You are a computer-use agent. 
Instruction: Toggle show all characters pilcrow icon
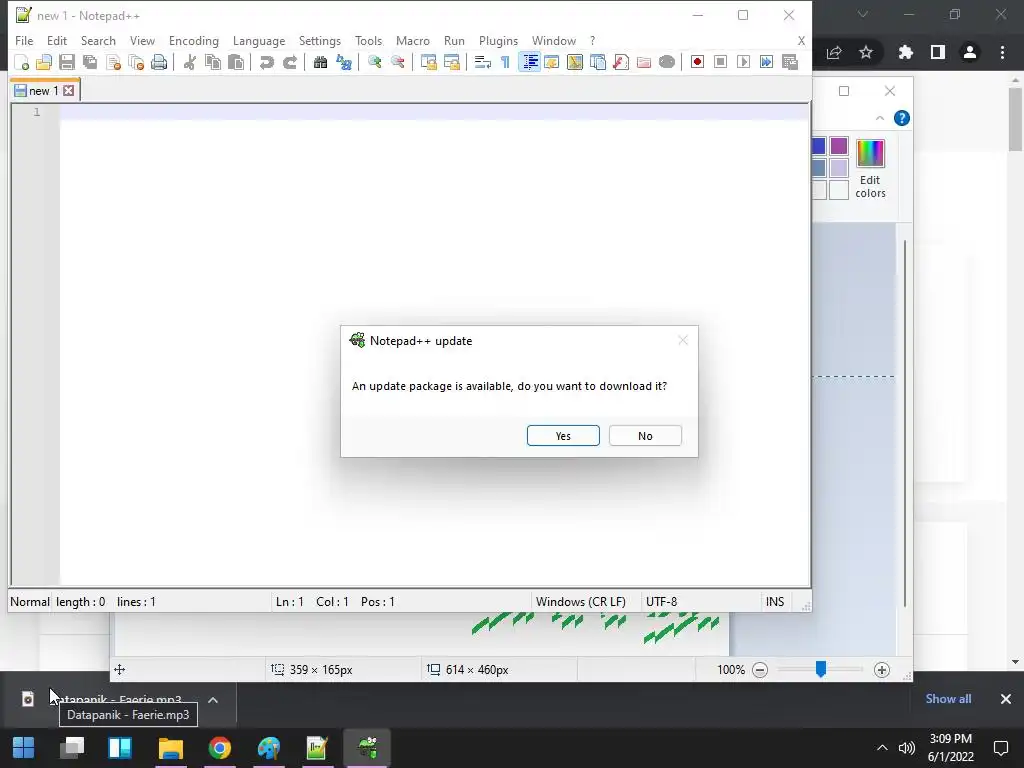pyautogui.click(x=505, y=62)
